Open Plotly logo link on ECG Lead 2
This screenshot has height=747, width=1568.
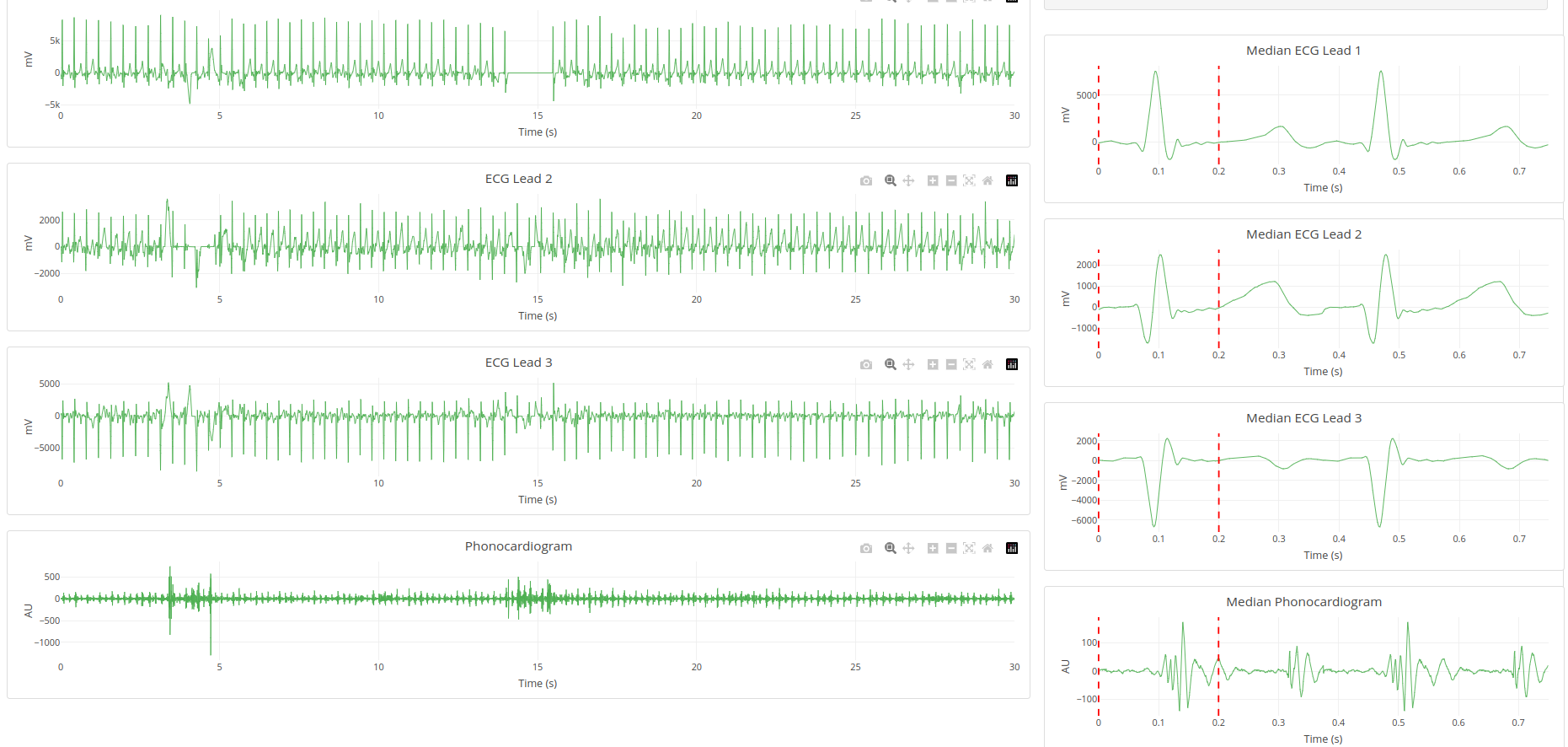coord(1012,180)
